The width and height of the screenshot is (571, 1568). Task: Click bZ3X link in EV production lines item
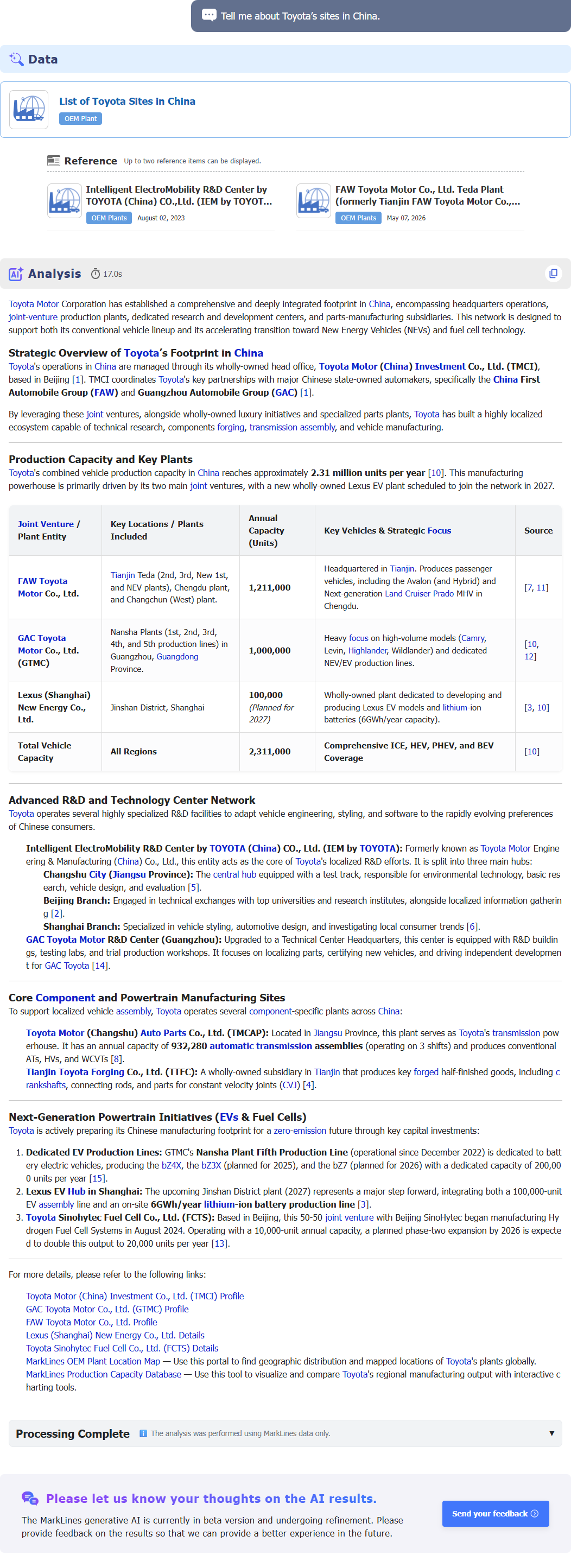pyautogui.click(x=211, y=1165)
